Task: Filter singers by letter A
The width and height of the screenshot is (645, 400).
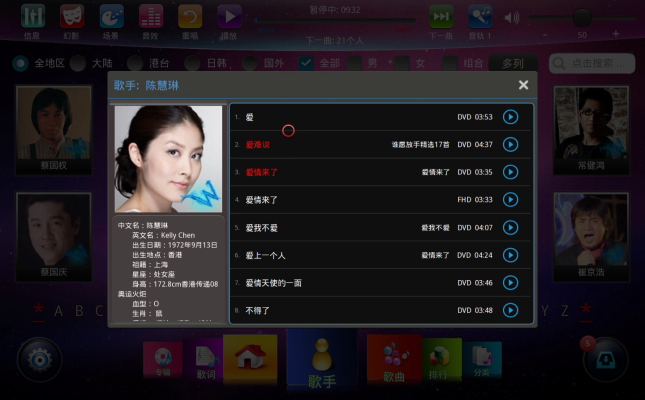Action: [58, 311]
